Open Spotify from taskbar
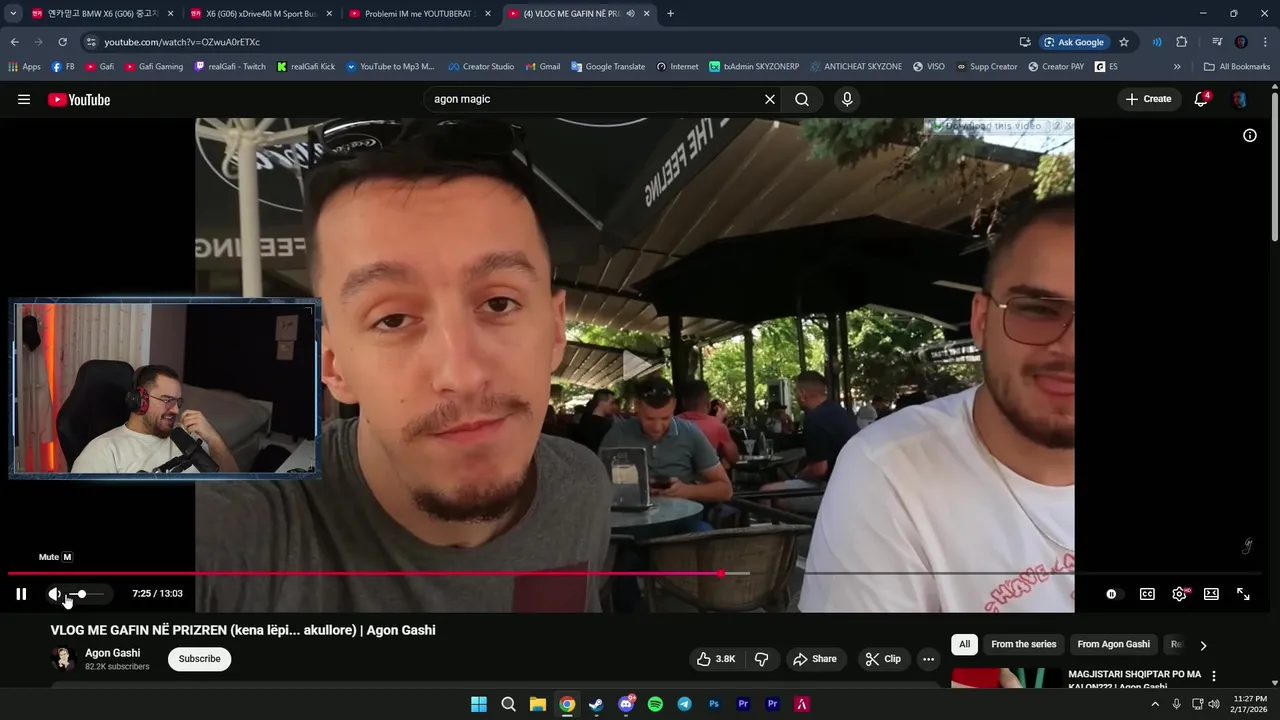The height and width of the screenshot is (720, 1280). click(x=655, y=704)
